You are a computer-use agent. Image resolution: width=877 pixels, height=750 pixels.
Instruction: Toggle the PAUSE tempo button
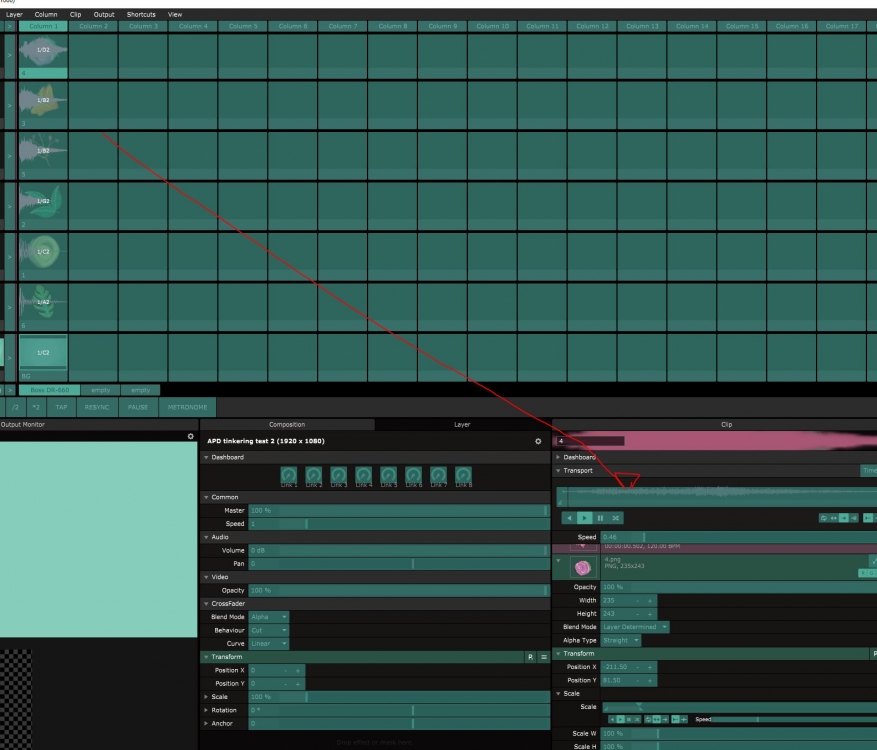tap(137, 408)
